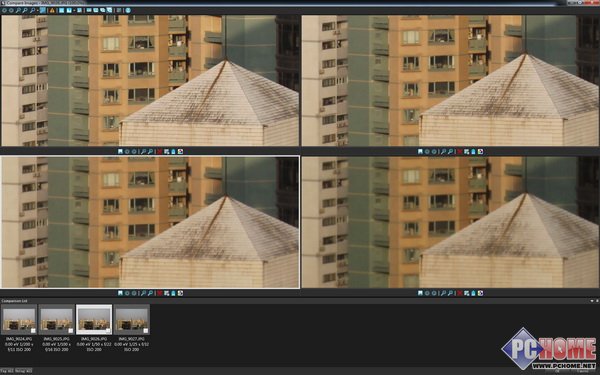600x375 pixels.
Task: Click the highlighted blue view button in the top toolbar
Action: 42,10
